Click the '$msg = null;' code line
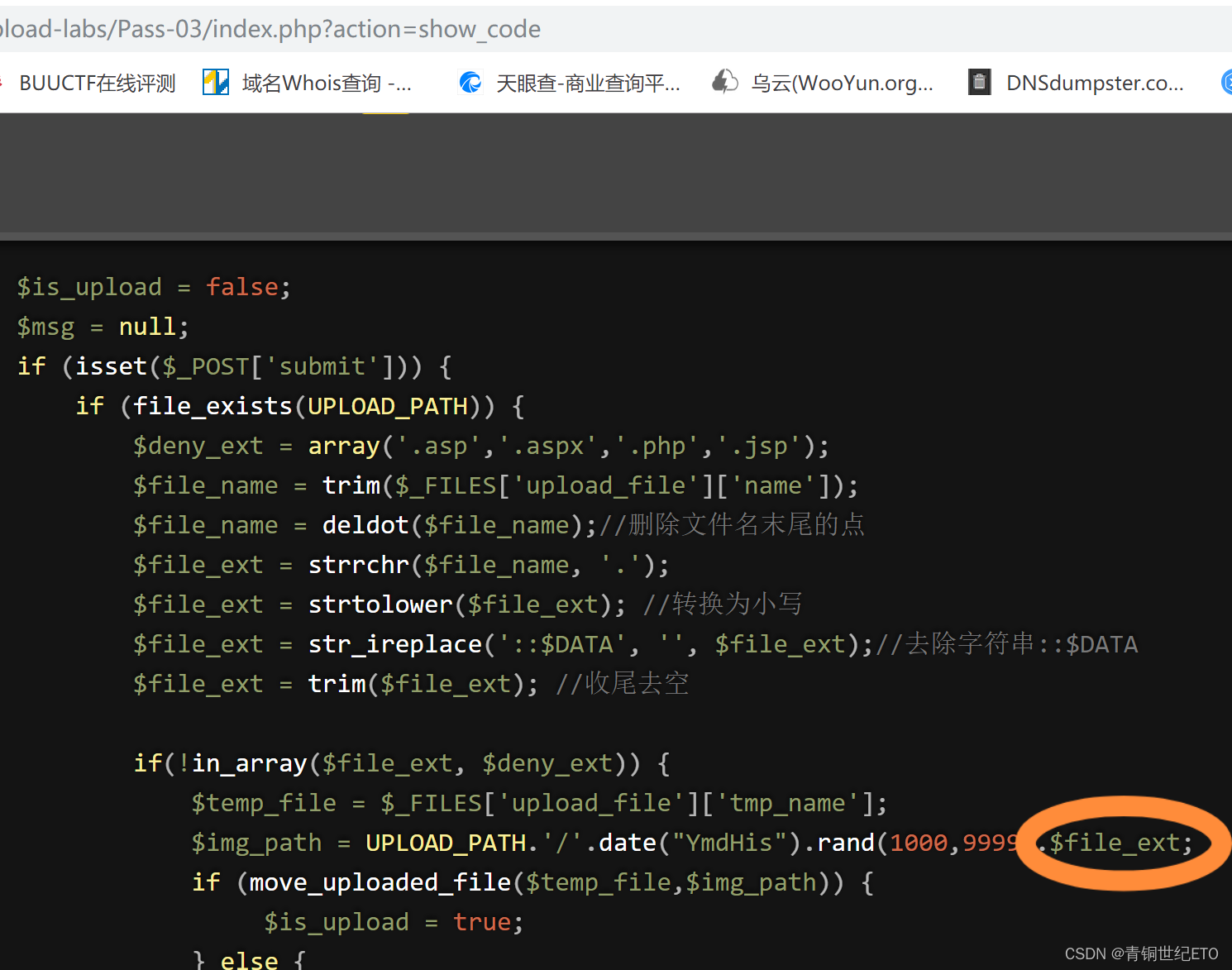The width and height of the screenshot is (1232, 970). pyautogui.click(x=103, y=327)
